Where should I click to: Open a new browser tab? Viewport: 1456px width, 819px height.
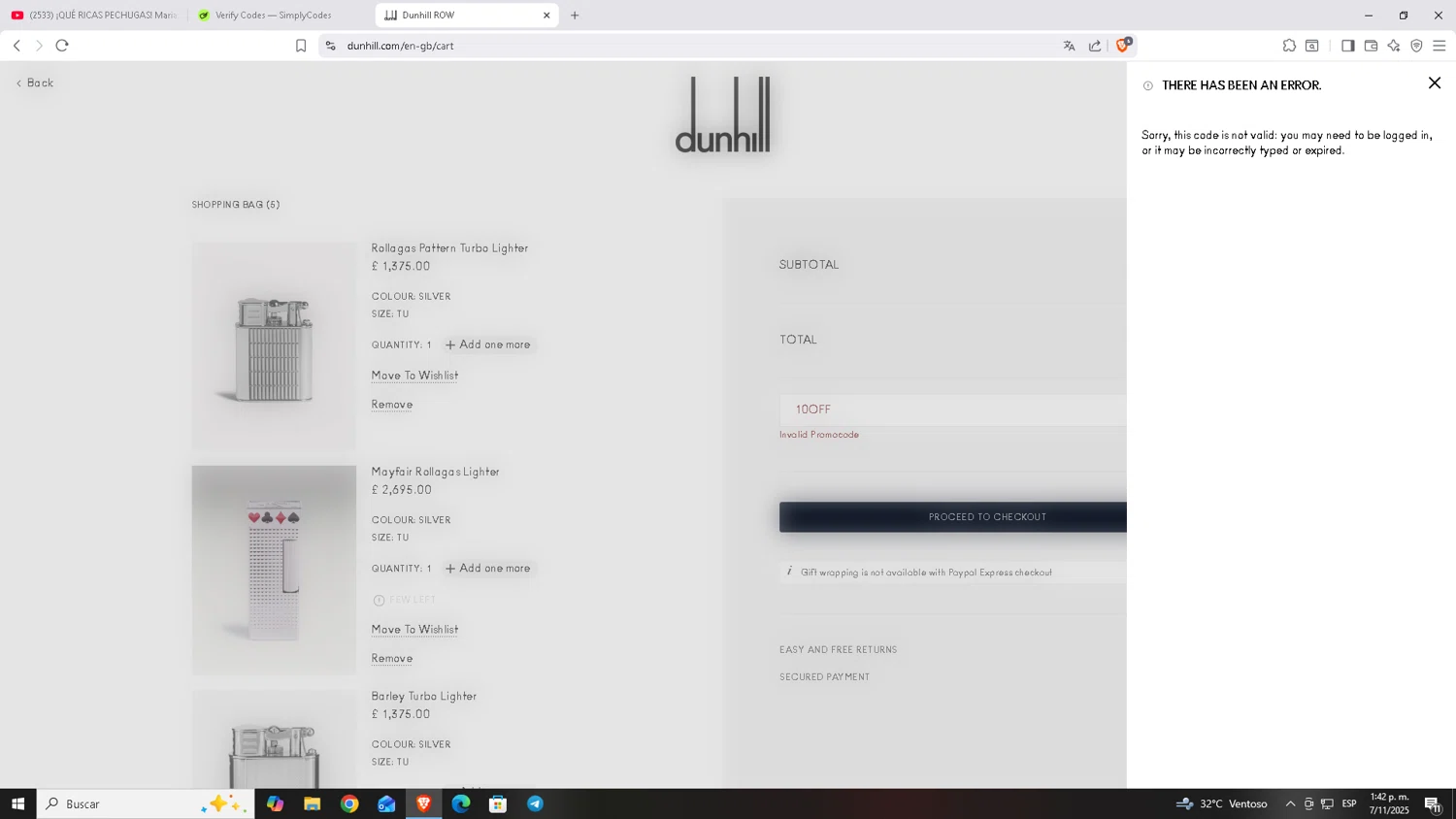(575, 16)
